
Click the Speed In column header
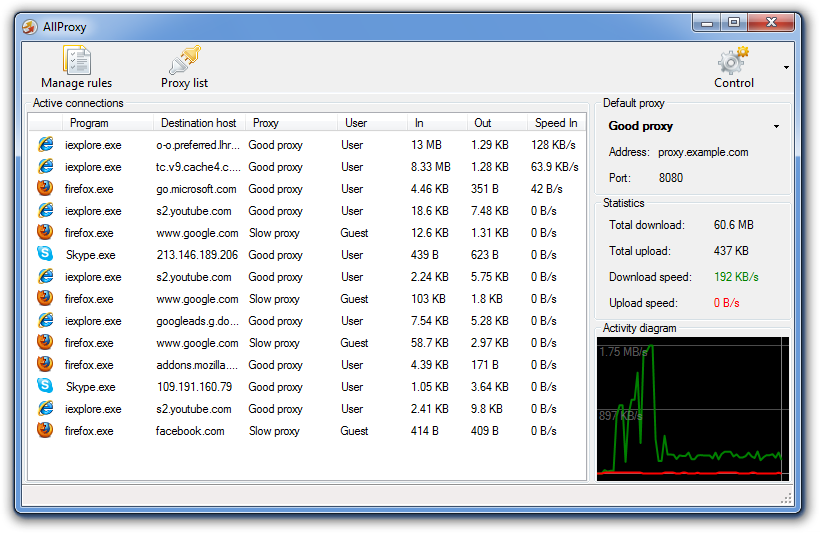coord(556,123)
